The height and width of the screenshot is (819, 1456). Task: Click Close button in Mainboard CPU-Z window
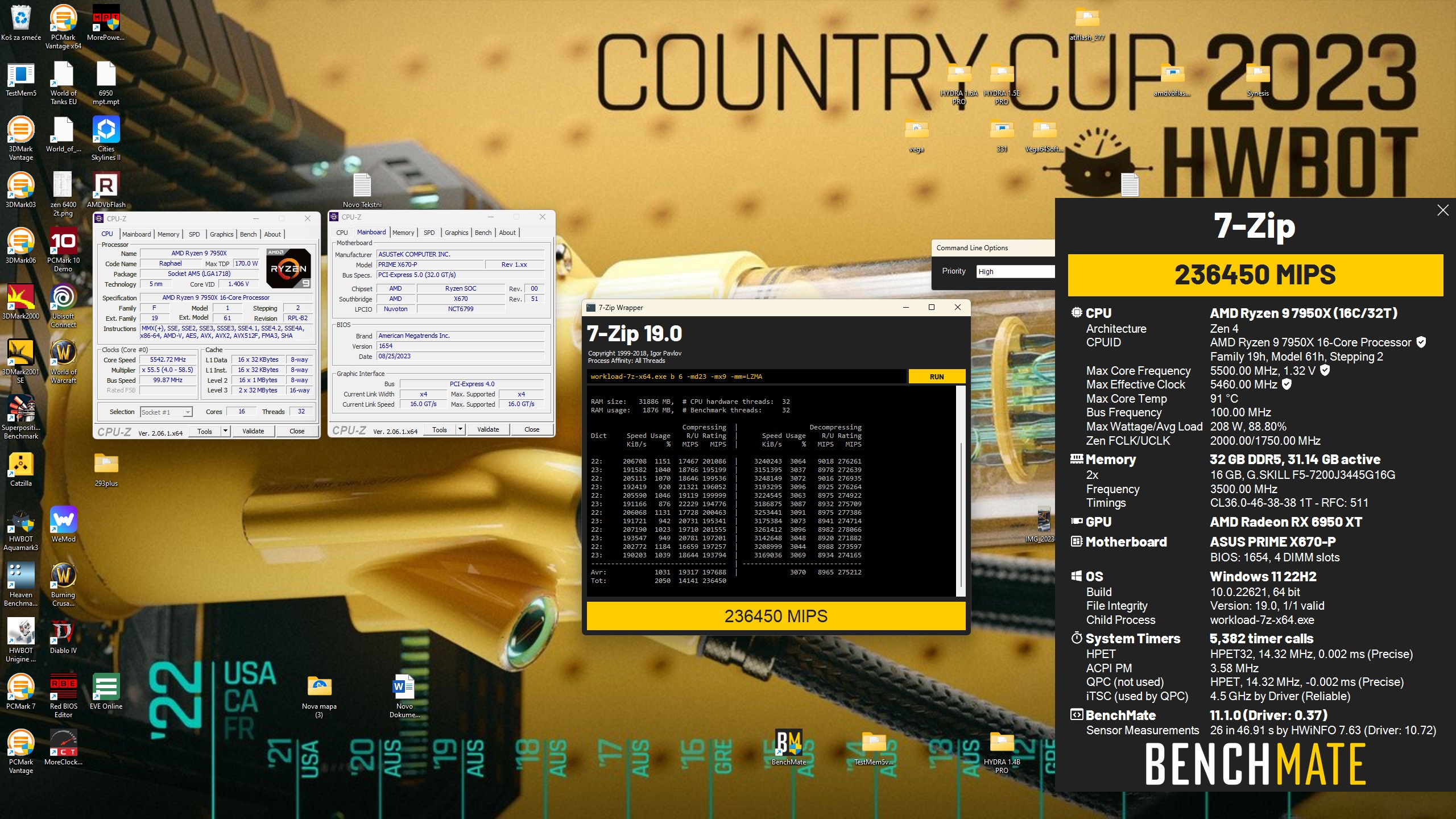[x=532, y=429]
